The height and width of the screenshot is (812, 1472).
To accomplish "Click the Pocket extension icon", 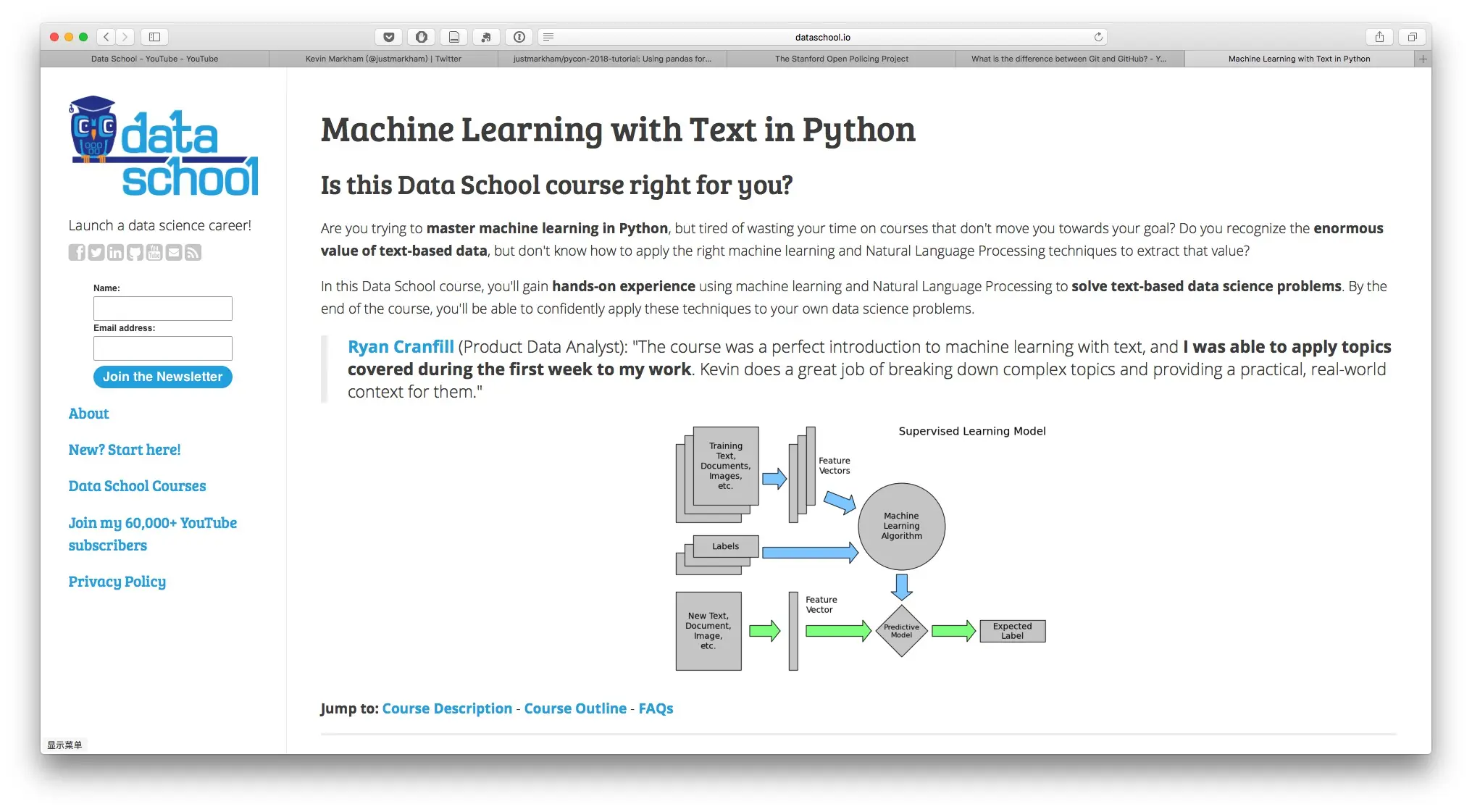I will 389,37.
